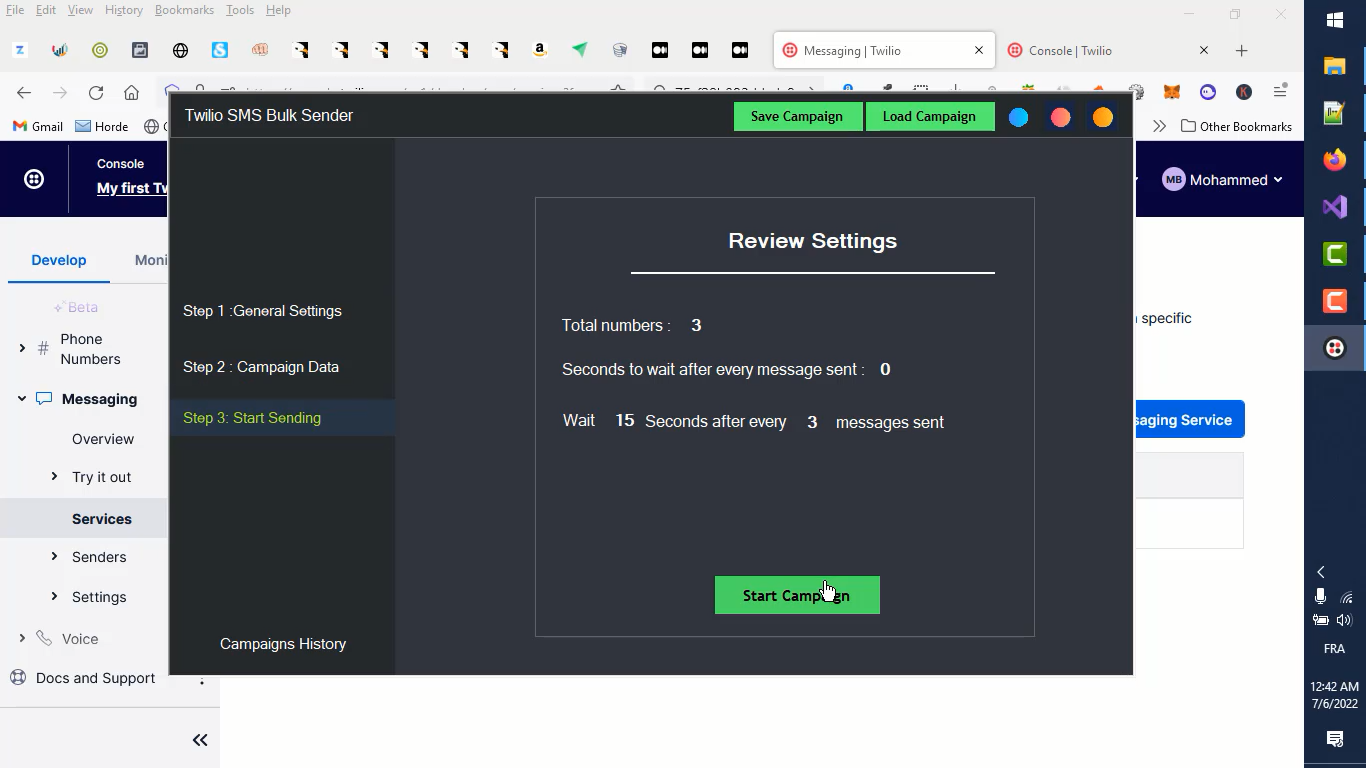Image resolution: width=1366 pixels, height=768 pixels.
Task: Open the Bookmarks menu
Action: (x=184, y=10)
